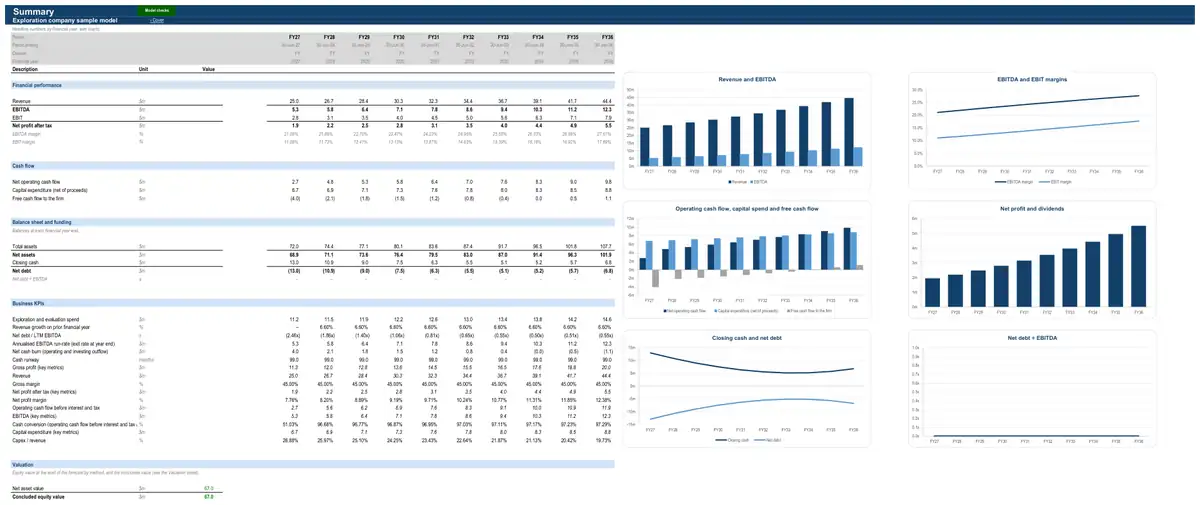Select the Gross margin KPI label
The height and width of the screenshot is (505, 1200).
click(x=25, y=383)
